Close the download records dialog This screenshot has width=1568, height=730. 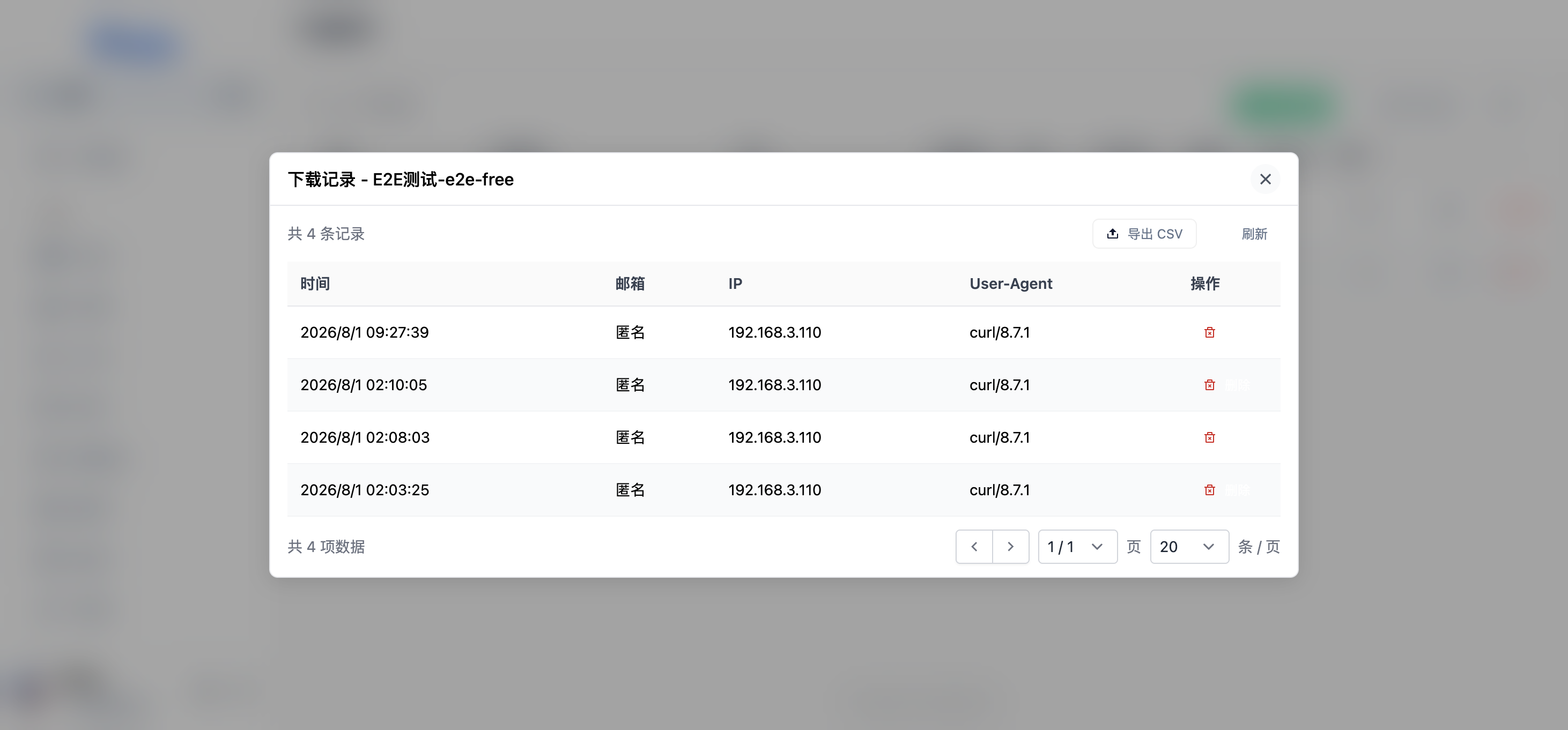(1265, 179)
